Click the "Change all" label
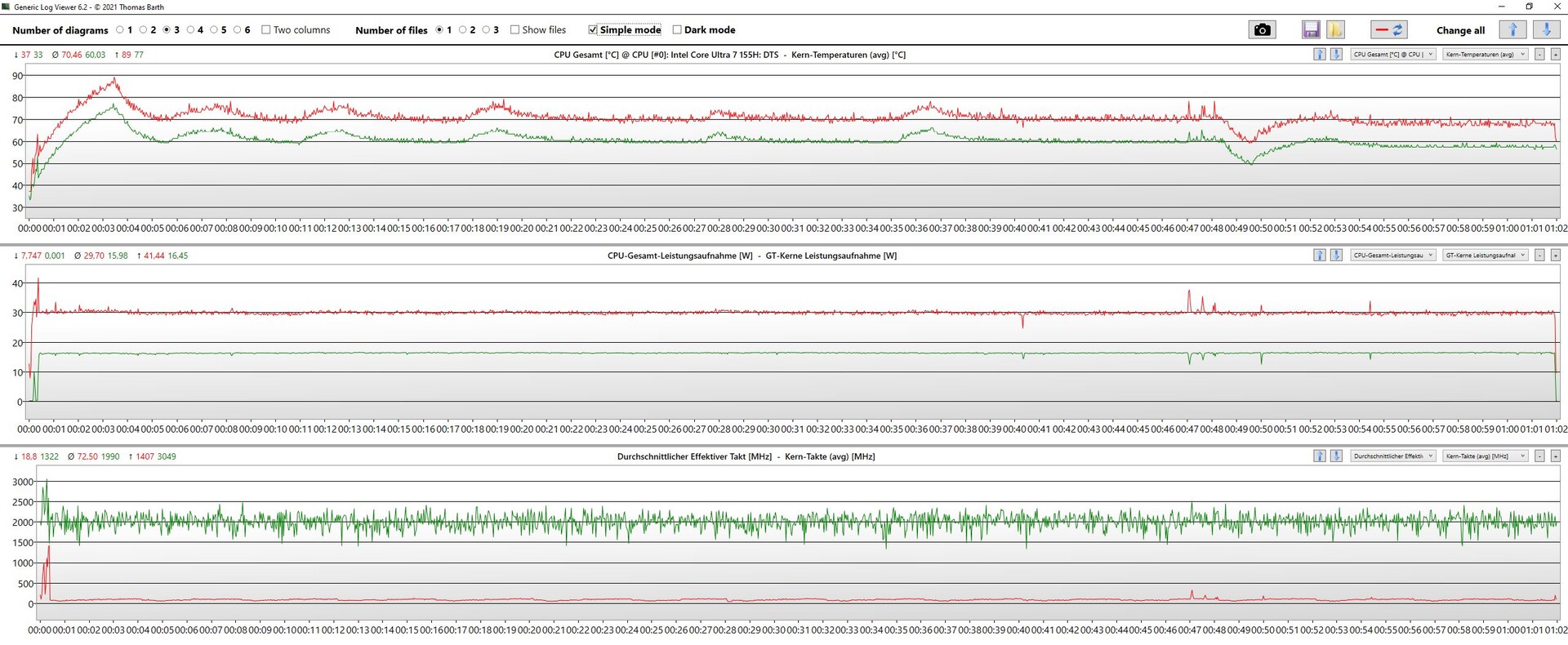The width and height of the screenshot is (1568, 645). point(1461,30)
